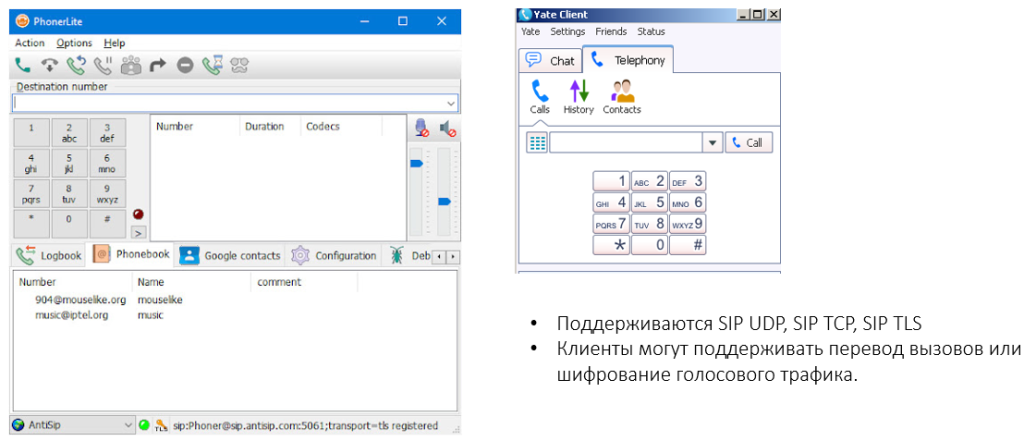Open History in Yate Client
Screen dimensions: 1024x441
coord(579,97)
